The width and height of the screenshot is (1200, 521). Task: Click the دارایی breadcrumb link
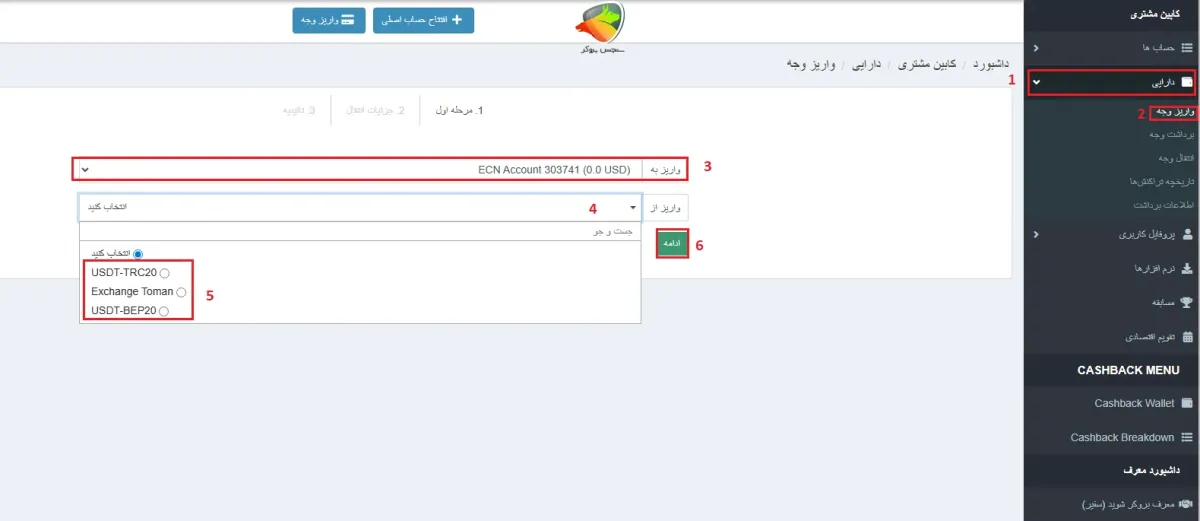point(865,64)
